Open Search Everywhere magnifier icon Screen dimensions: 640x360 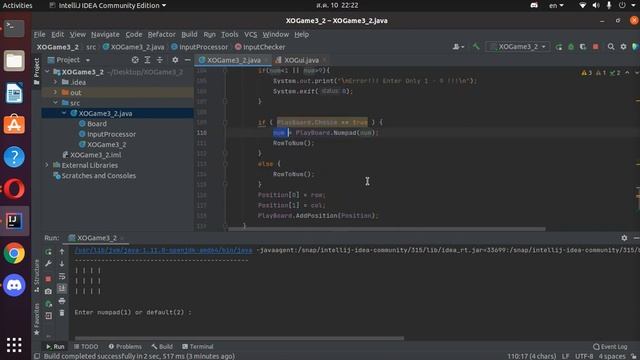tap(611, 47)
